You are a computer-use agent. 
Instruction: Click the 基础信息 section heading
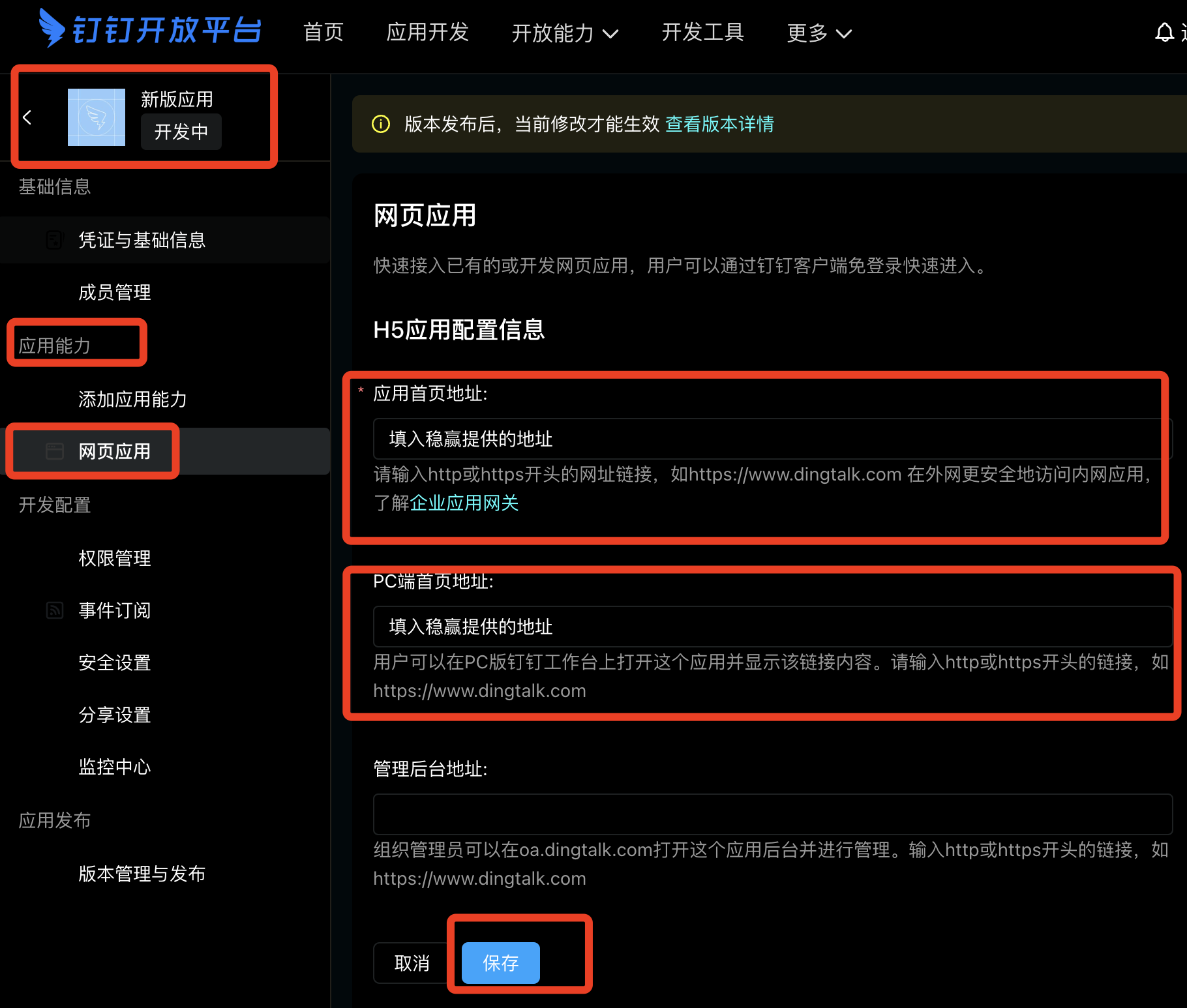(x=55, y=187)
